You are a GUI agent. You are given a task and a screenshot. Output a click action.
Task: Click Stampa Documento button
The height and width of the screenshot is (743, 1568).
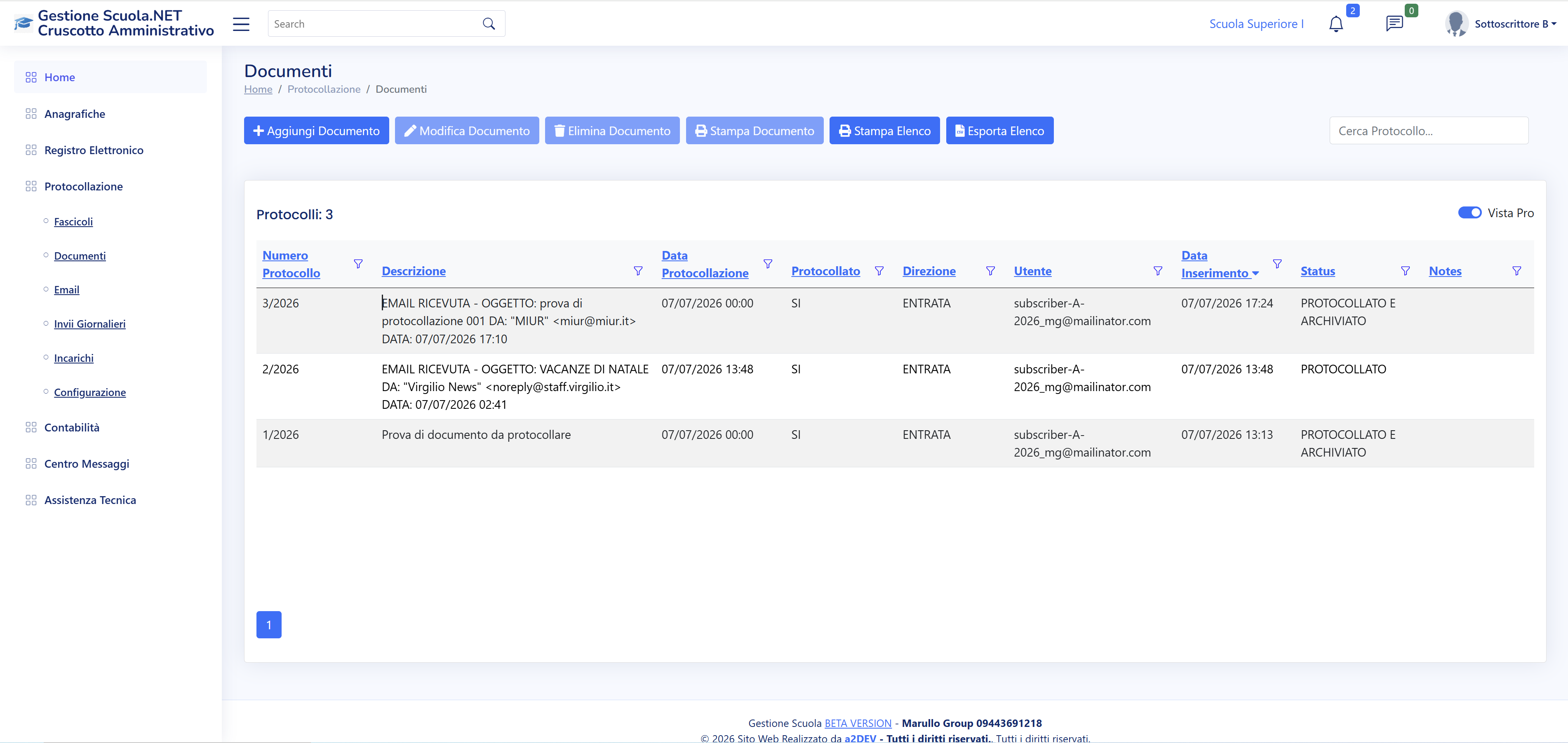tap(754, 130)
